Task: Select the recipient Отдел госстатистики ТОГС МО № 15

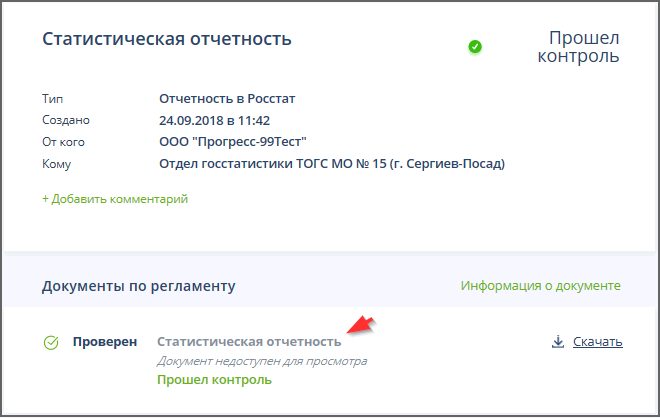Action: [332, 163]
